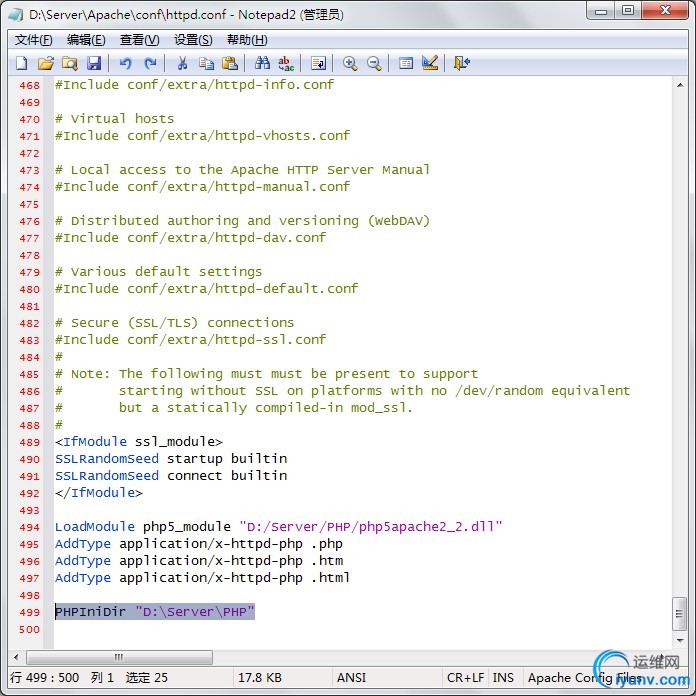Click SSLRandomSeed connect builtin line
The image size is (696, 696).
click(171, 476)
